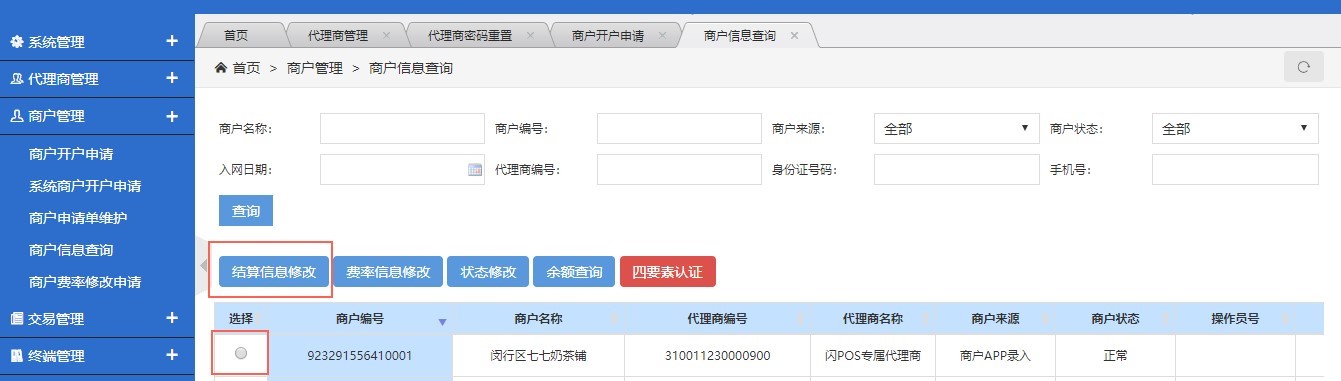Click the red 四要素认证 button
1341x381 pixels.
click(668, 271)
